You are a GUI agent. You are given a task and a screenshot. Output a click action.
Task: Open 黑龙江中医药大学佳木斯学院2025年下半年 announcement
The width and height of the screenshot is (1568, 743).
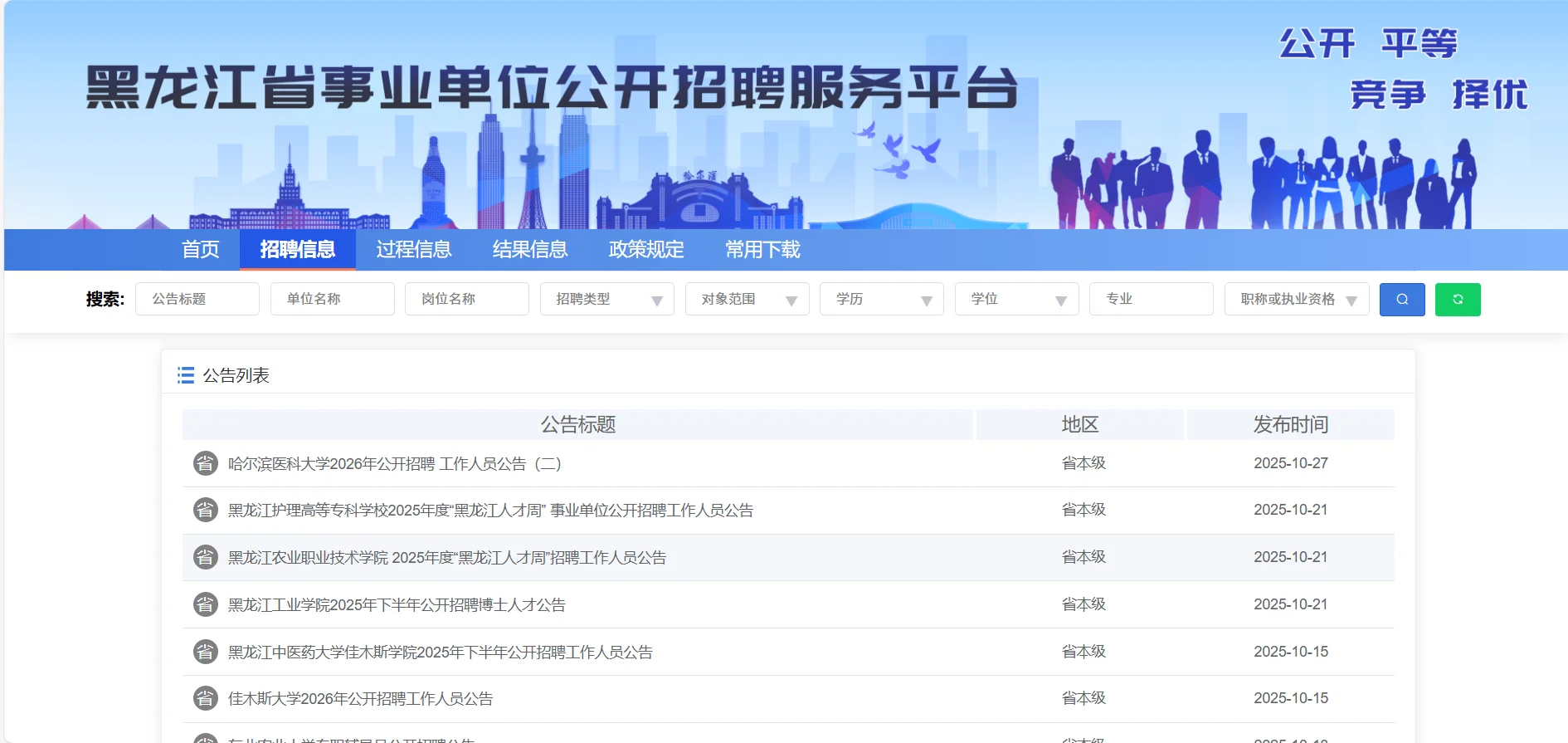click(441, 652)
